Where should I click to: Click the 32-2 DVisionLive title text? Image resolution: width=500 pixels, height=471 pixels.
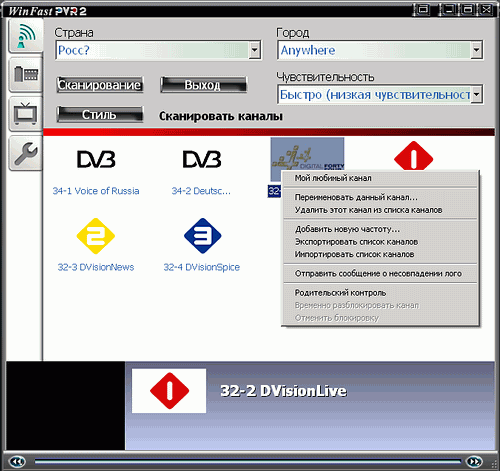283,391
